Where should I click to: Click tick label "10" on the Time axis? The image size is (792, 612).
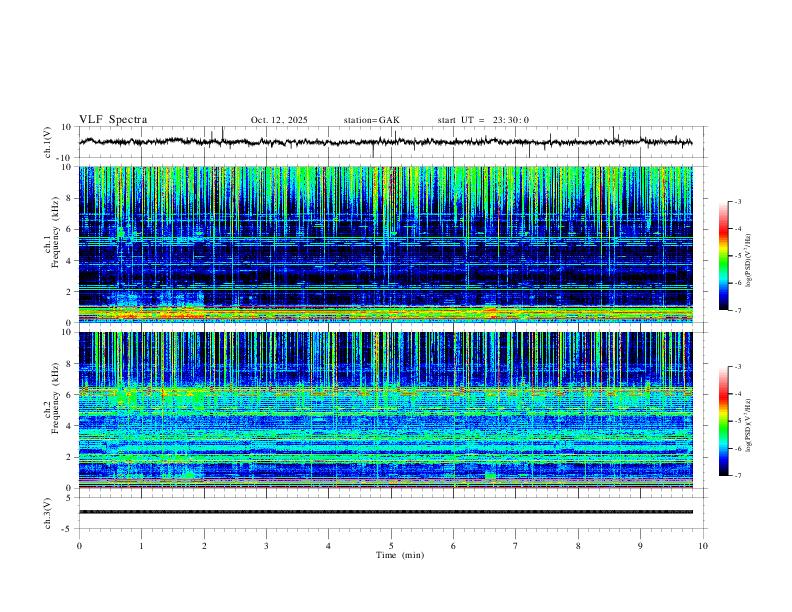(x=703, y=546)
